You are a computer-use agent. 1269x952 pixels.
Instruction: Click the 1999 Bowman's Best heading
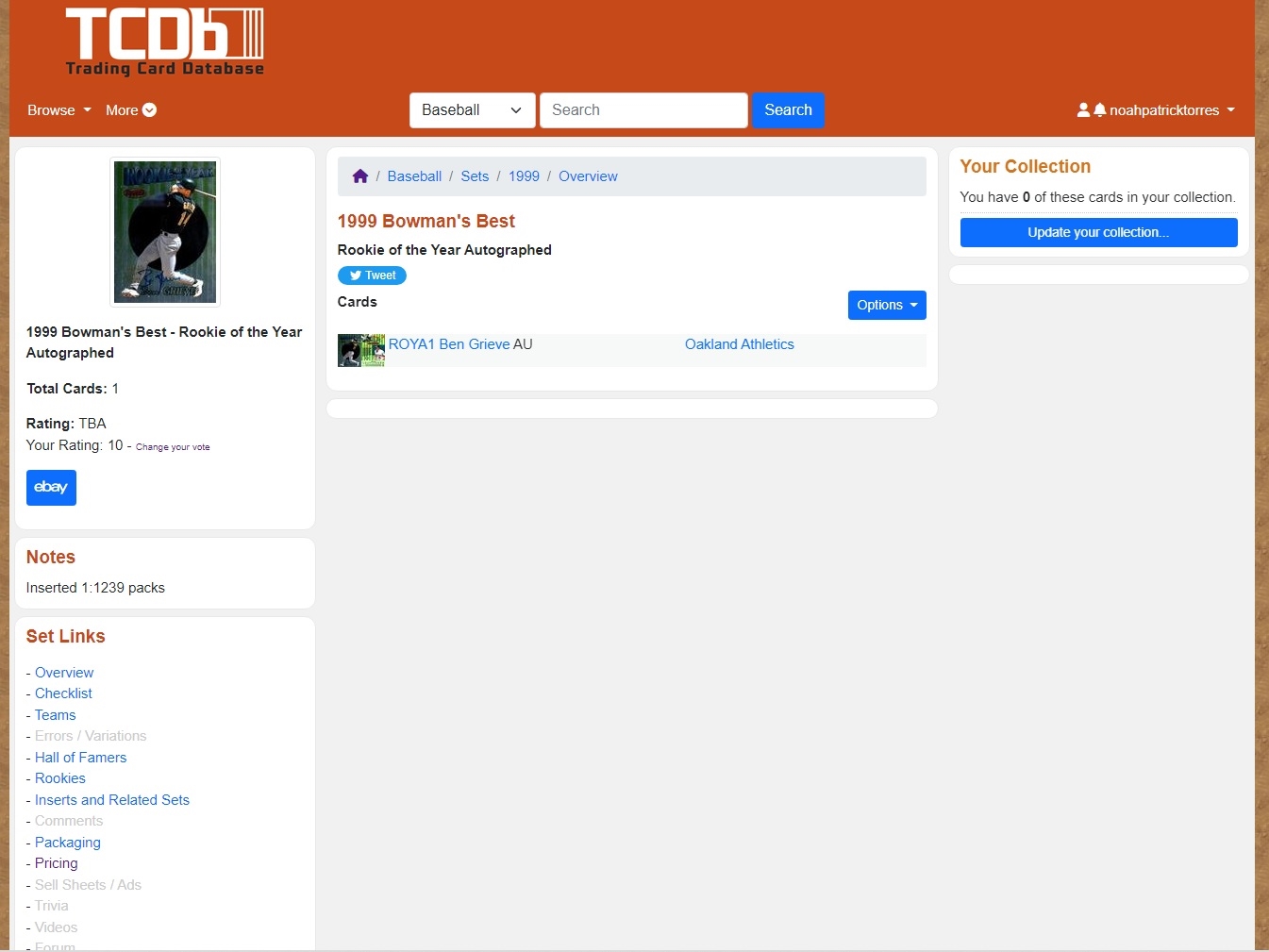pos(426,221)
